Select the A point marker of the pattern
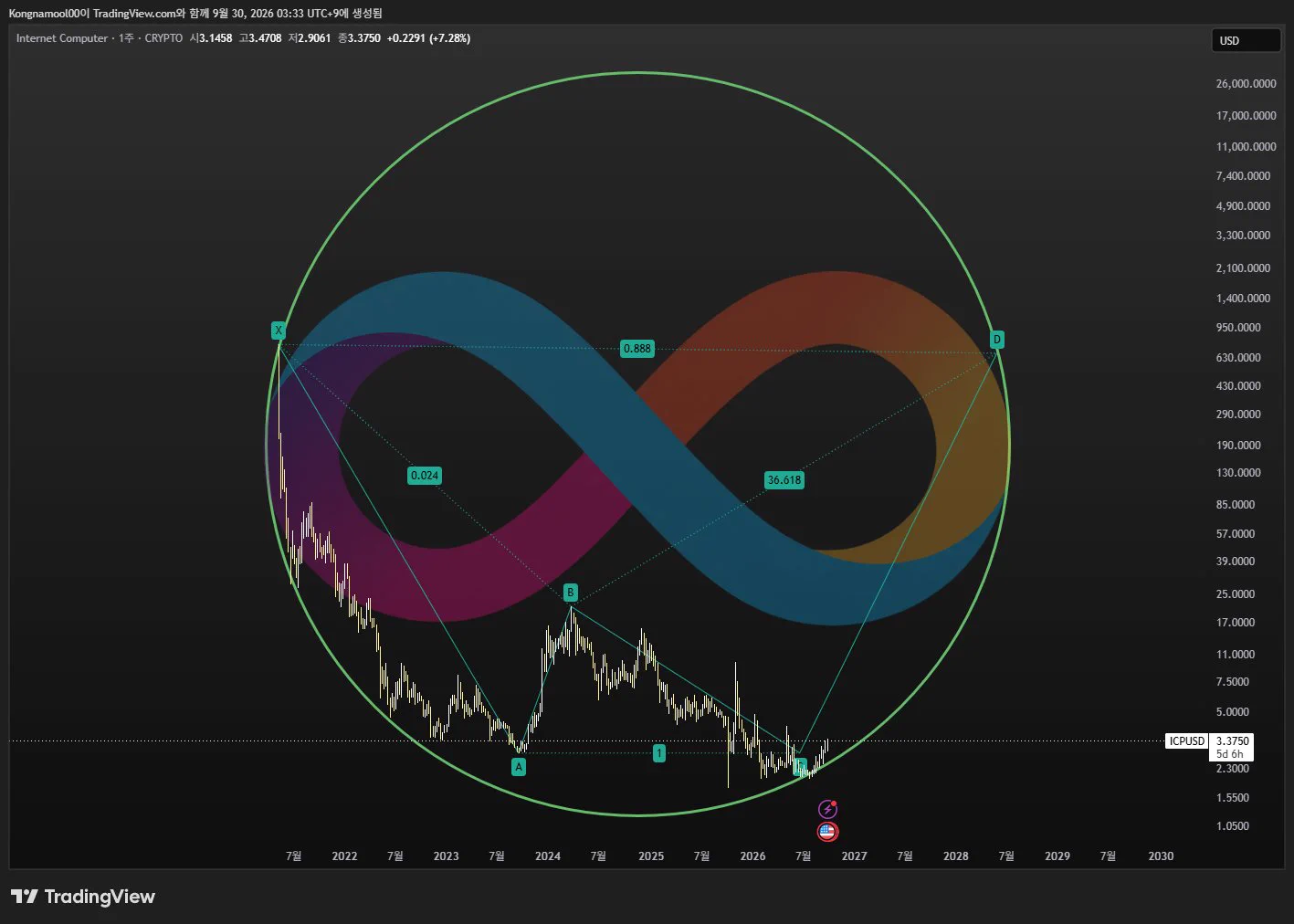Screen dimensions: 1294x924 [x=519, y=767]
